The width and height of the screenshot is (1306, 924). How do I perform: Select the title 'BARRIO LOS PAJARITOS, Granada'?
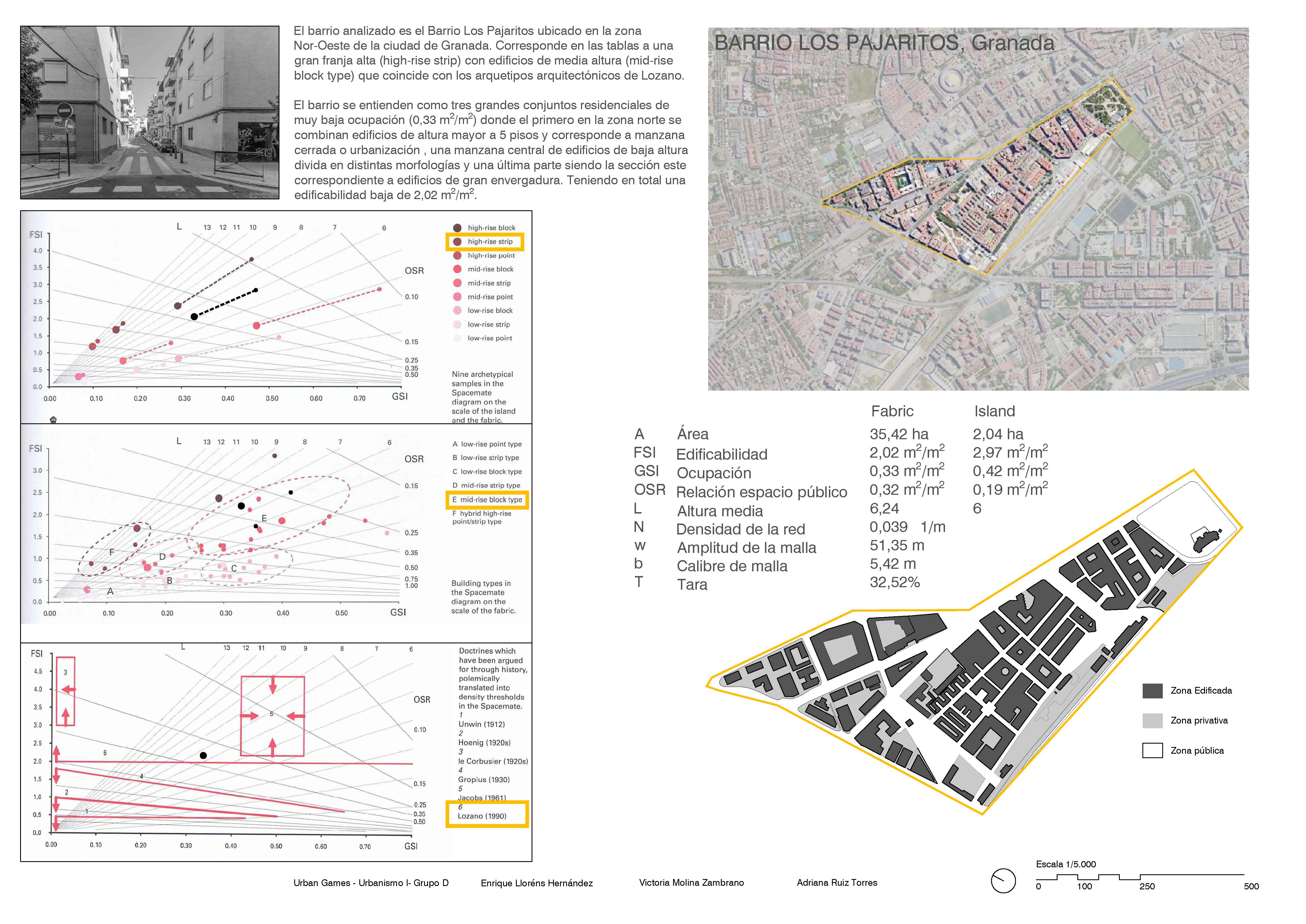click(884, 43)
